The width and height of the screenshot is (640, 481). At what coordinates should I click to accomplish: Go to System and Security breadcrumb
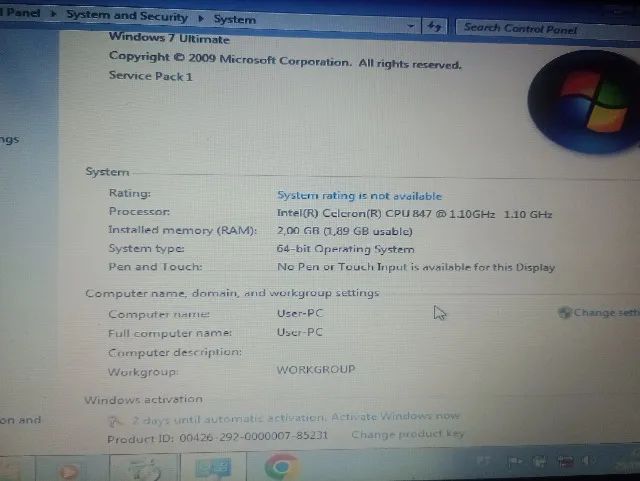(127, 16)
